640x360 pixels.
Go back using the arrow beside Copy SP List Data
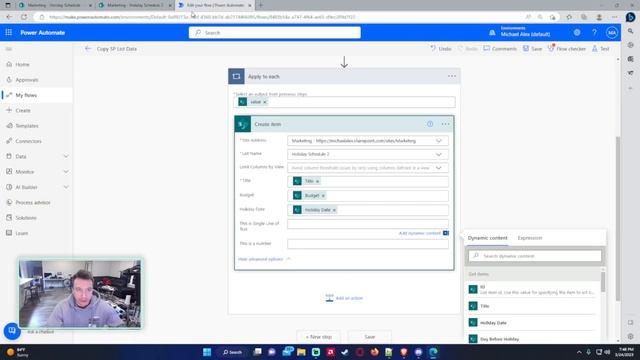88,49
